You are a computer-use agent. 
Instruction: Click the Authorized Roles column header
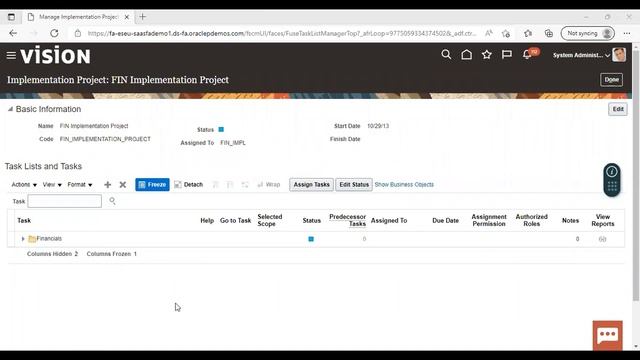(x=531, y=220)
